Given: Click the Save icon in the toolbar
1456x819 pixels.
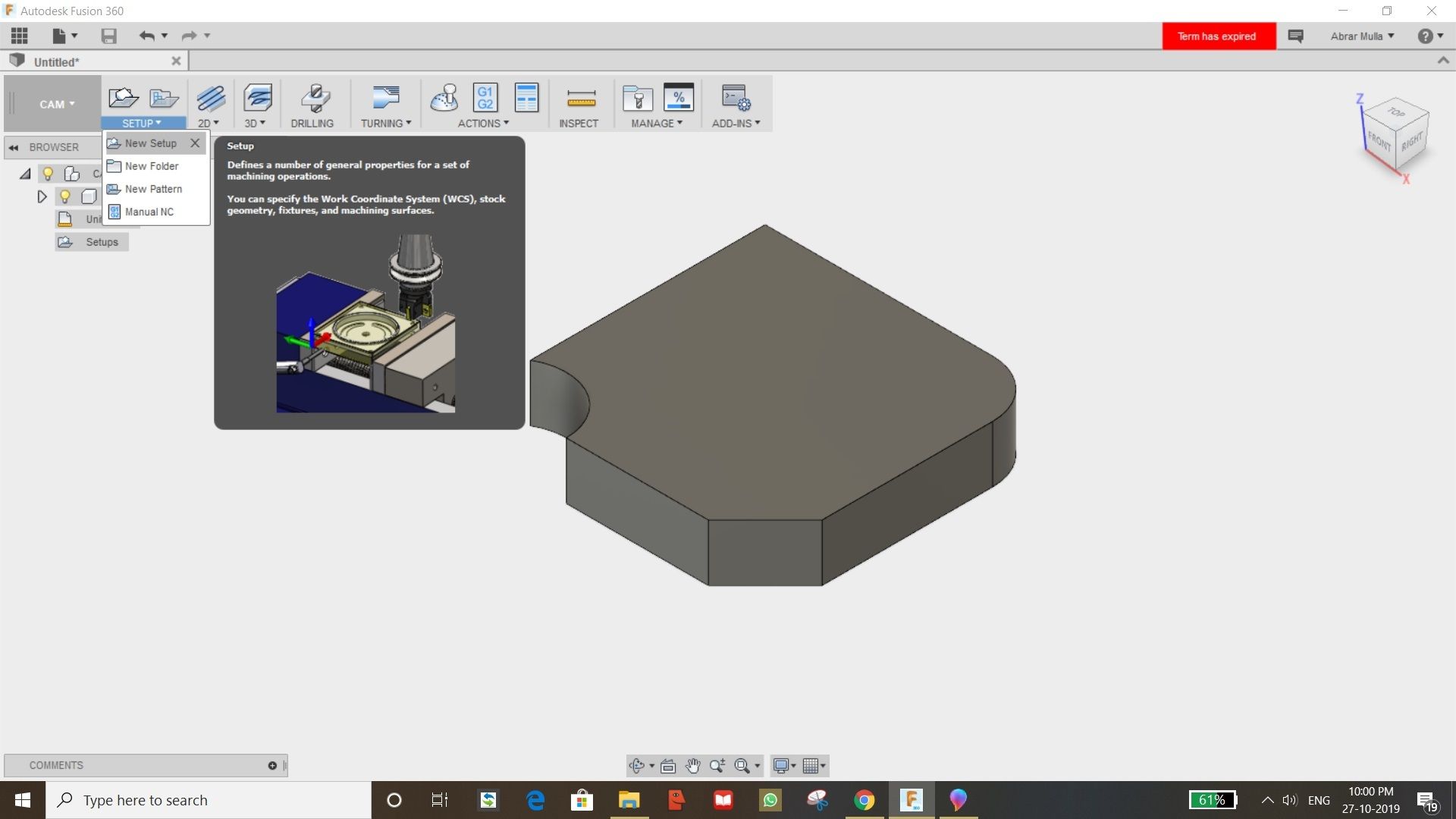Looking at the screenshot, I should [108, 36].
